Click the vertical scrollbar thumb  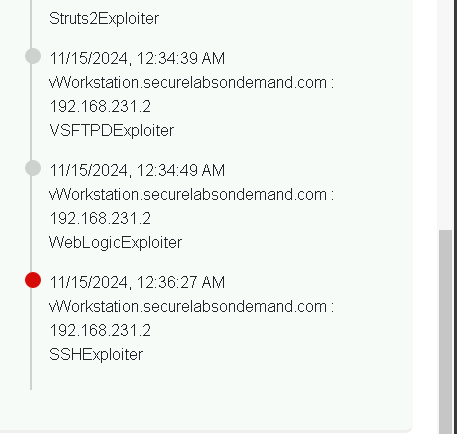(446, 332)
